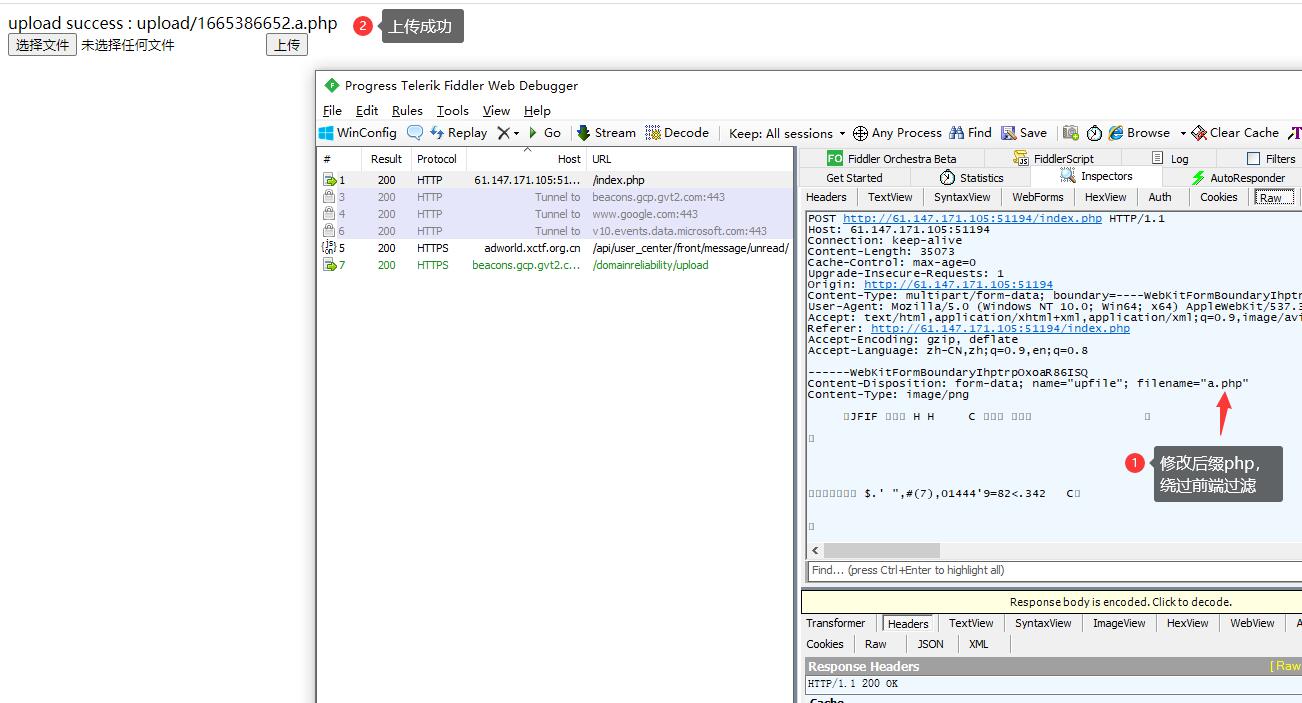The image size is (1302, 703).
Task: Open the View menu
Action: point(496,111)
